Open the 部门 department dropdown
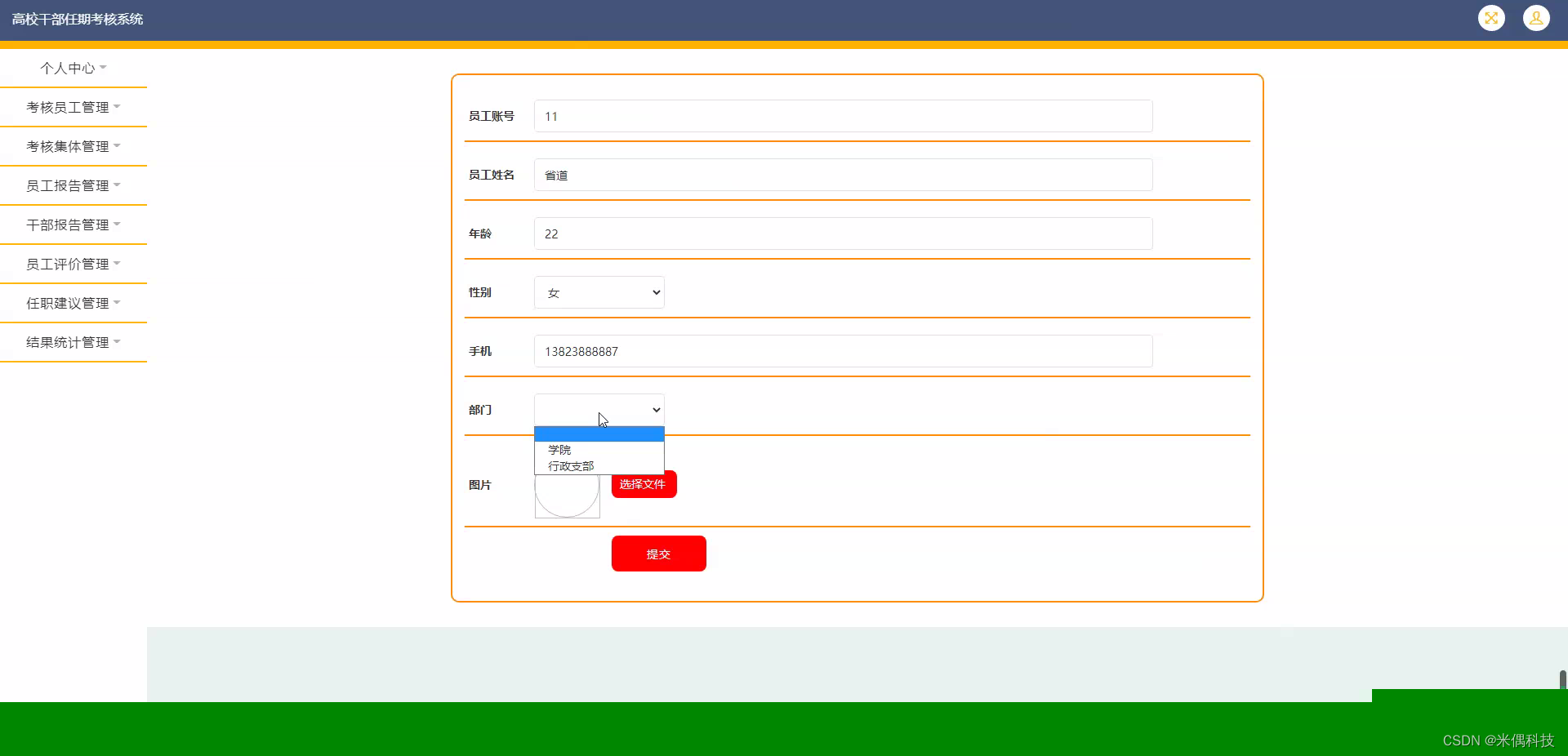This screenshot has width=1568, height=756. pos(599,410)
